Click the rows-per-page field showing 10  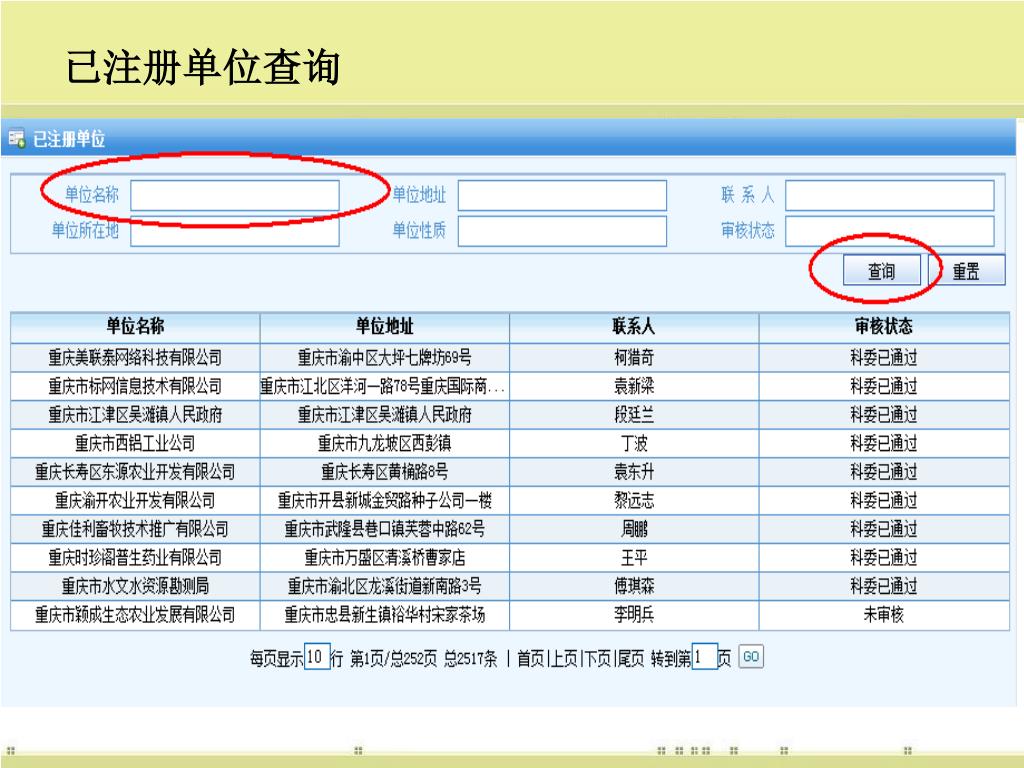point(317,656)
